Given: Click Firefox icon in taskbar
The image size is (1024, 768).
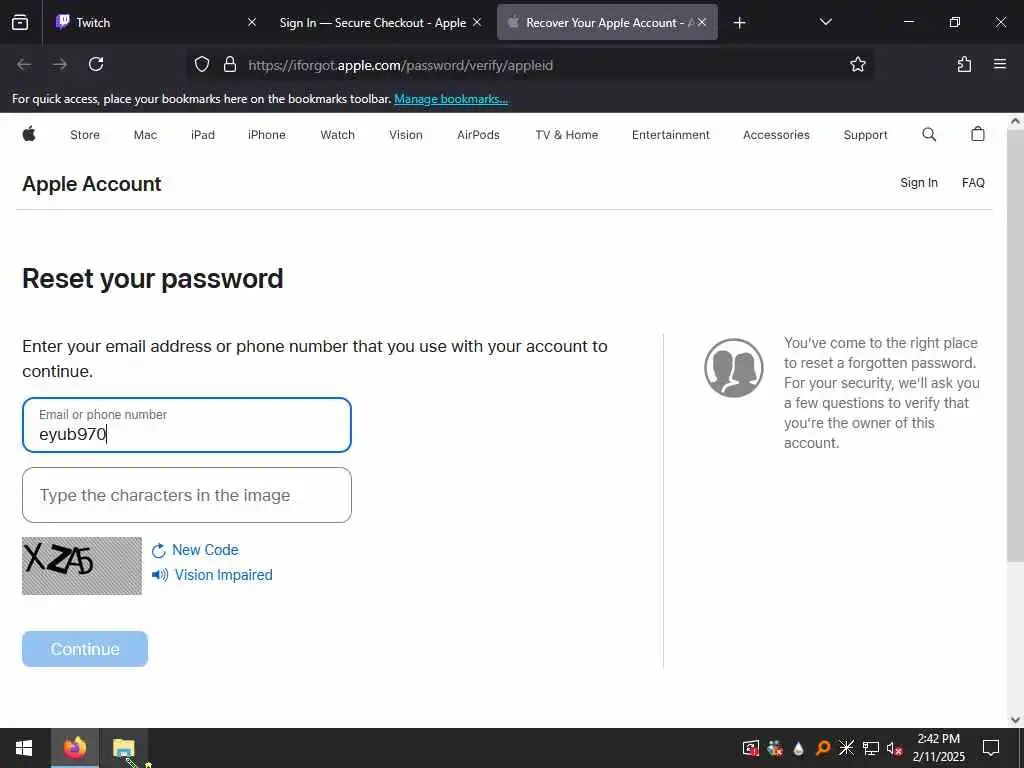Looking at the screenshot, I should (74, 747).
